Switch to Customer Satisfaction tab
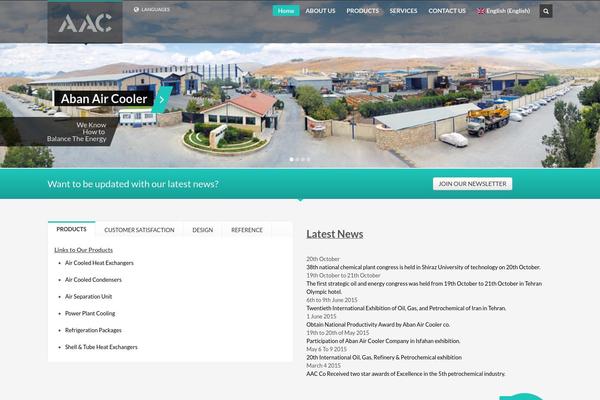Image resolution: width=600 pixels, height=400 pixels. point(139,230)
